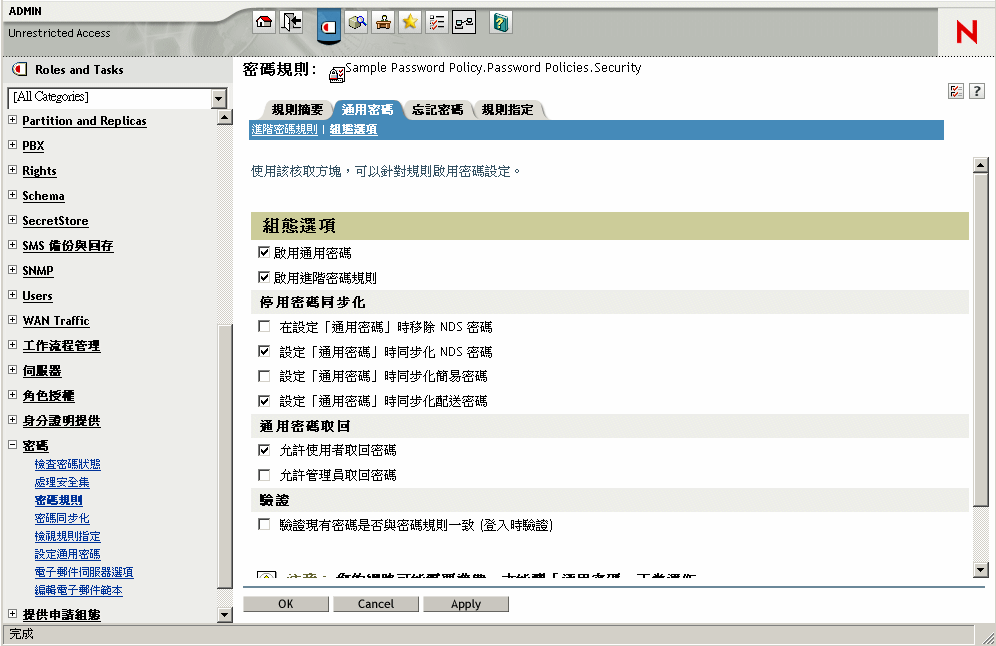Select the 通用密碼 tab
The height and width of the screenshot is (646, 996).
point(367,110)
